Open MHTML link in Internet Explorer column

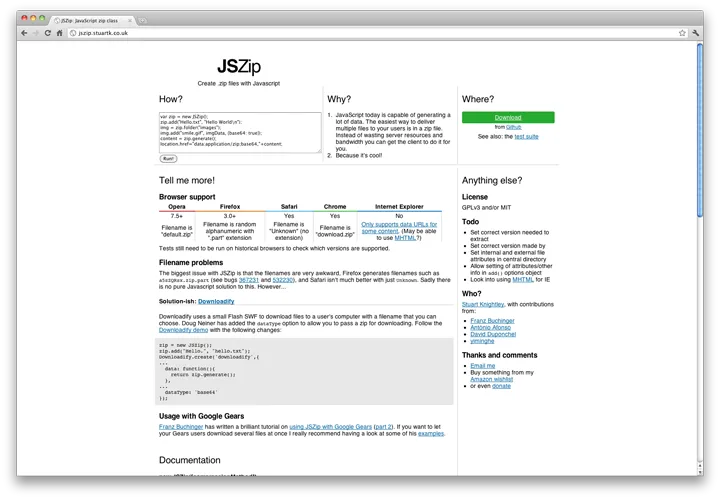tap(405, 238)
